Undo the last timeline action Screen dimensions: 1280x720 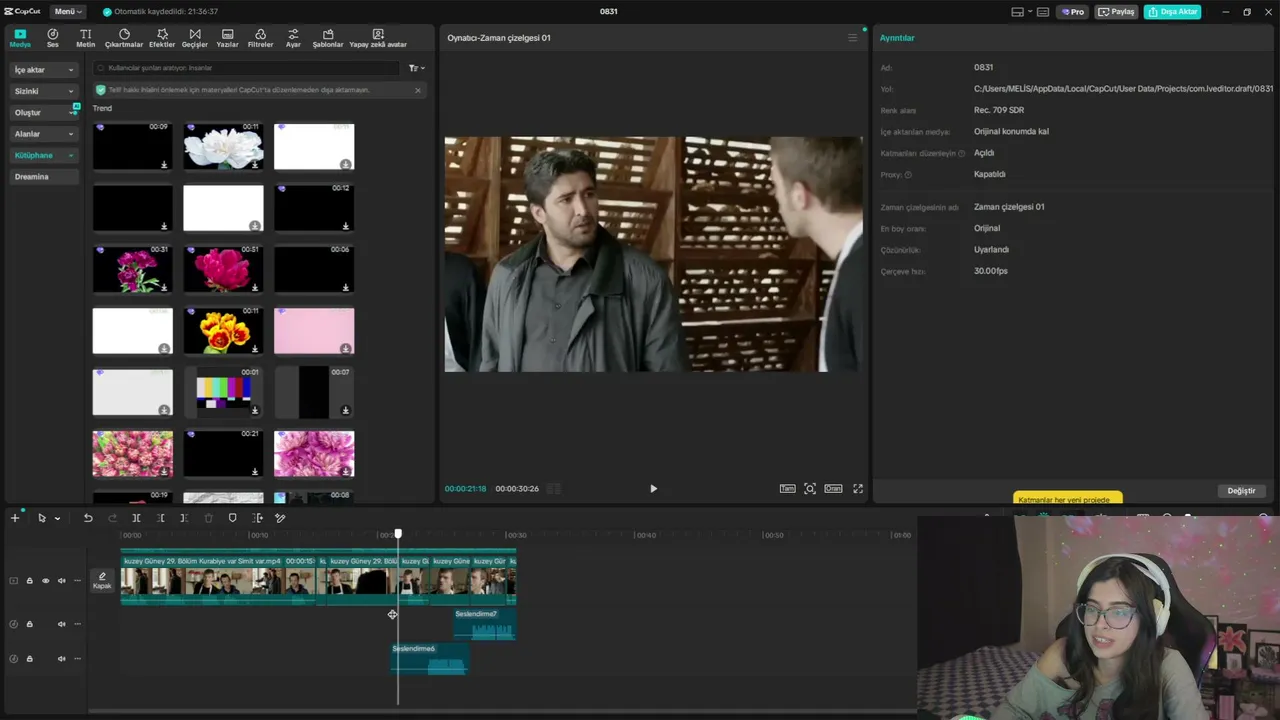click(x=88, y=518)
